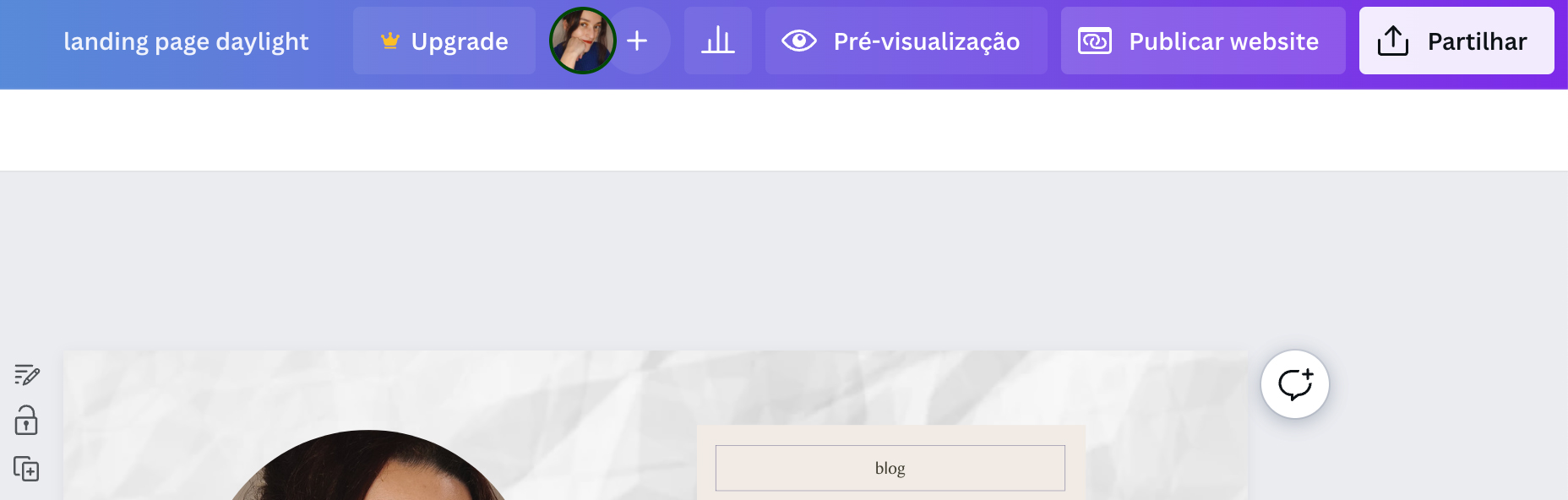This screenshot has height=500, width=1568.
Task: Select the blog button on the canvas
Action: pos(890,468)
